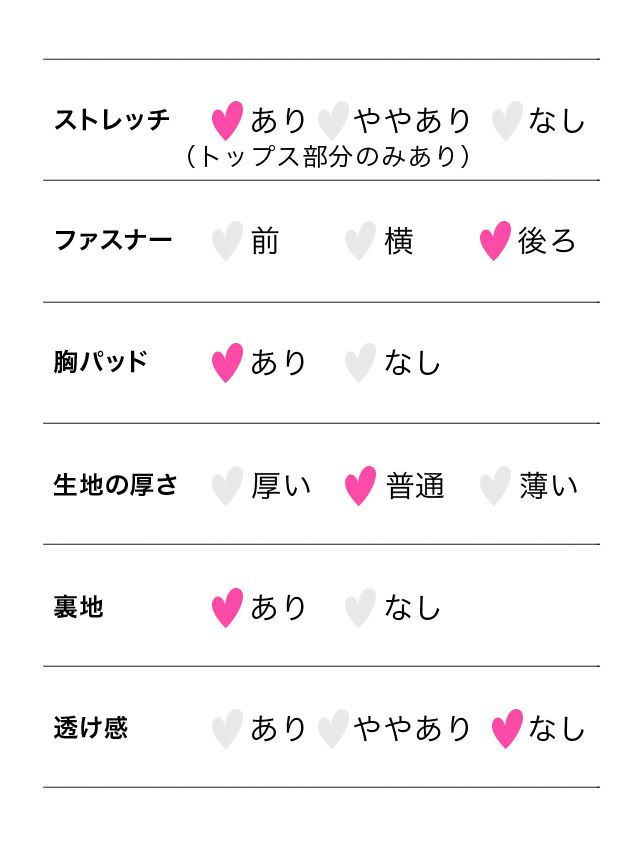Click the pink heart for 裏地 あり
Image resolution: width=640 pixels, height=854 pixels.
tap(227, 607)
